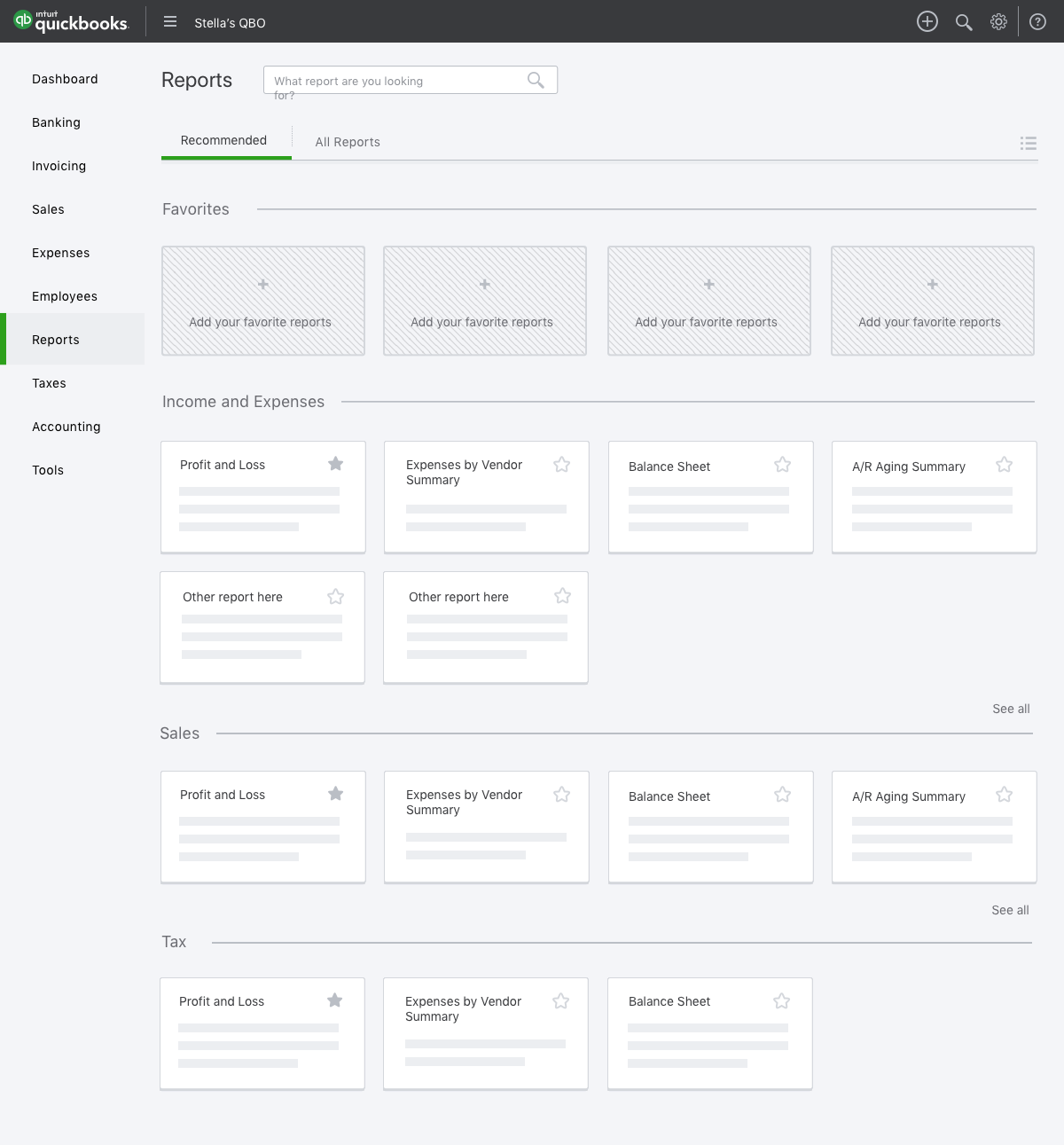Click the plus create icon in header
This screenshot has height=1145, width=1064.
pyautogui.click(x=927, y=22)
